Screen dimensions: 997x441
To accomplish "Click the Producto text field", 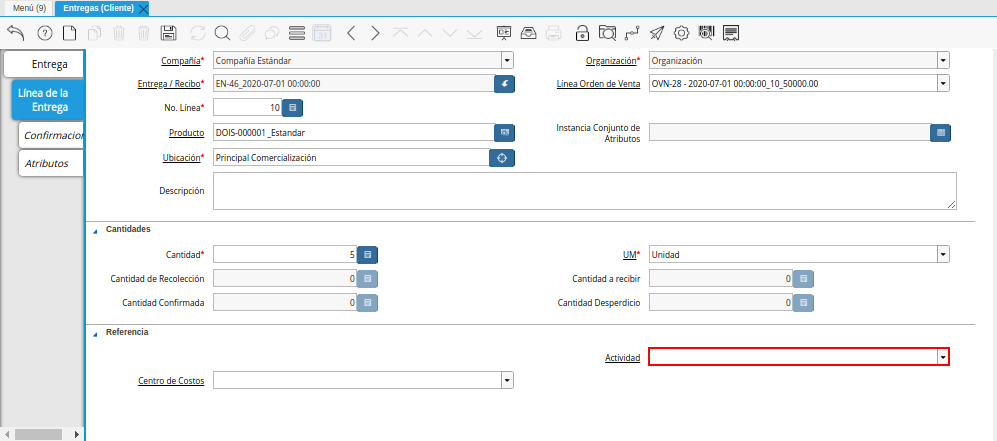I will click(x=354, y=132).
